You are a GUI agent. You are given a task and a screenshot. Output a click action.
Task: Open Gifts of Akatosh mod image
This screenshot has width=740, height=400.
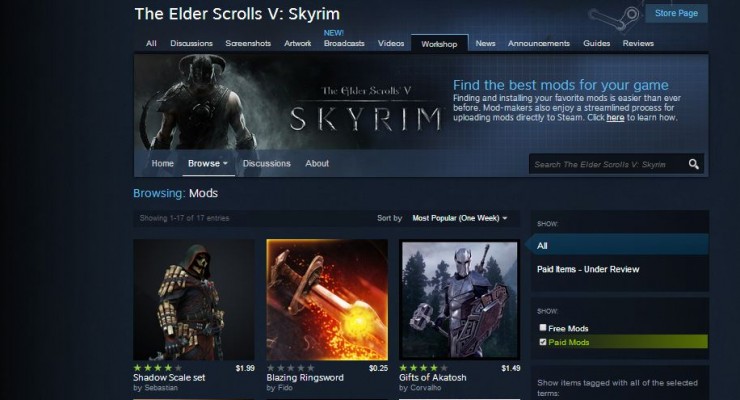click(x=460, y=300)
